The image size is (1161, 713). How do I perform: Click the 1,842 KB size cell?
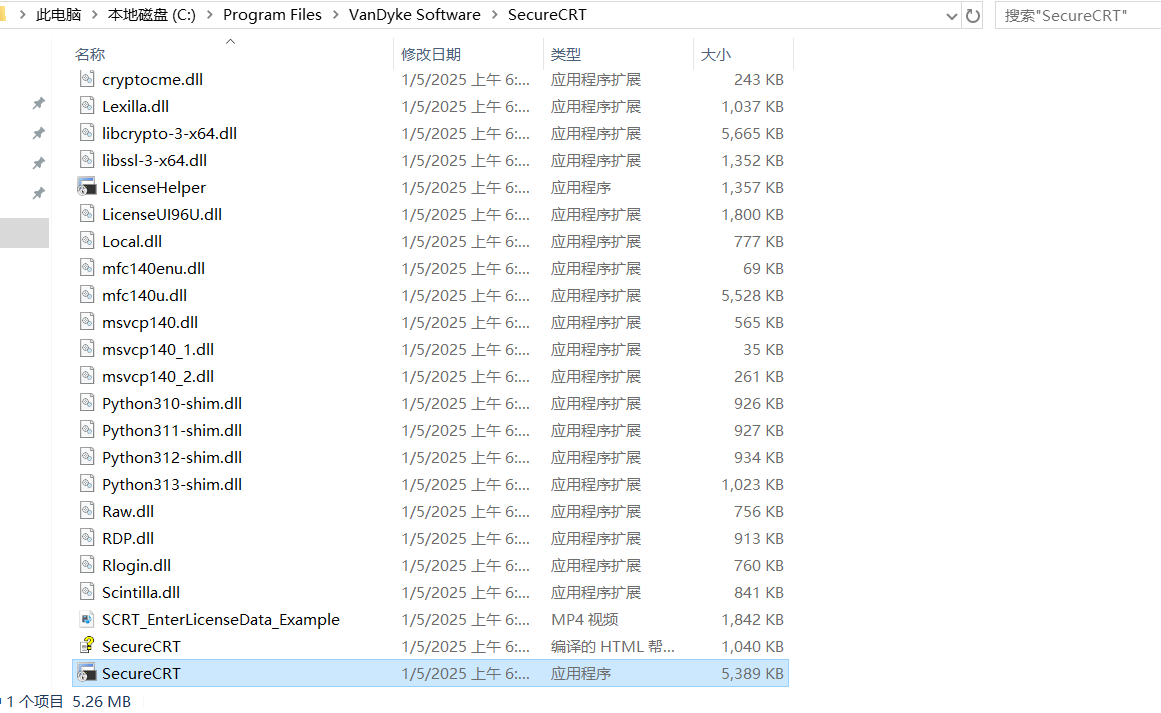coord(752,620)
